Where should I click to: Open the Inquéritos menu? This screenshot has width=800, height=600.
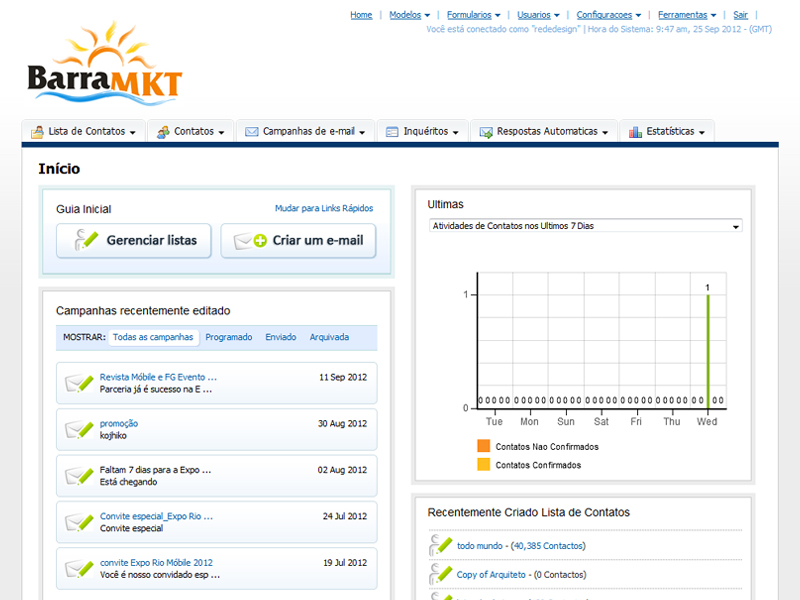pyautogui.click(x=422, y=132)
